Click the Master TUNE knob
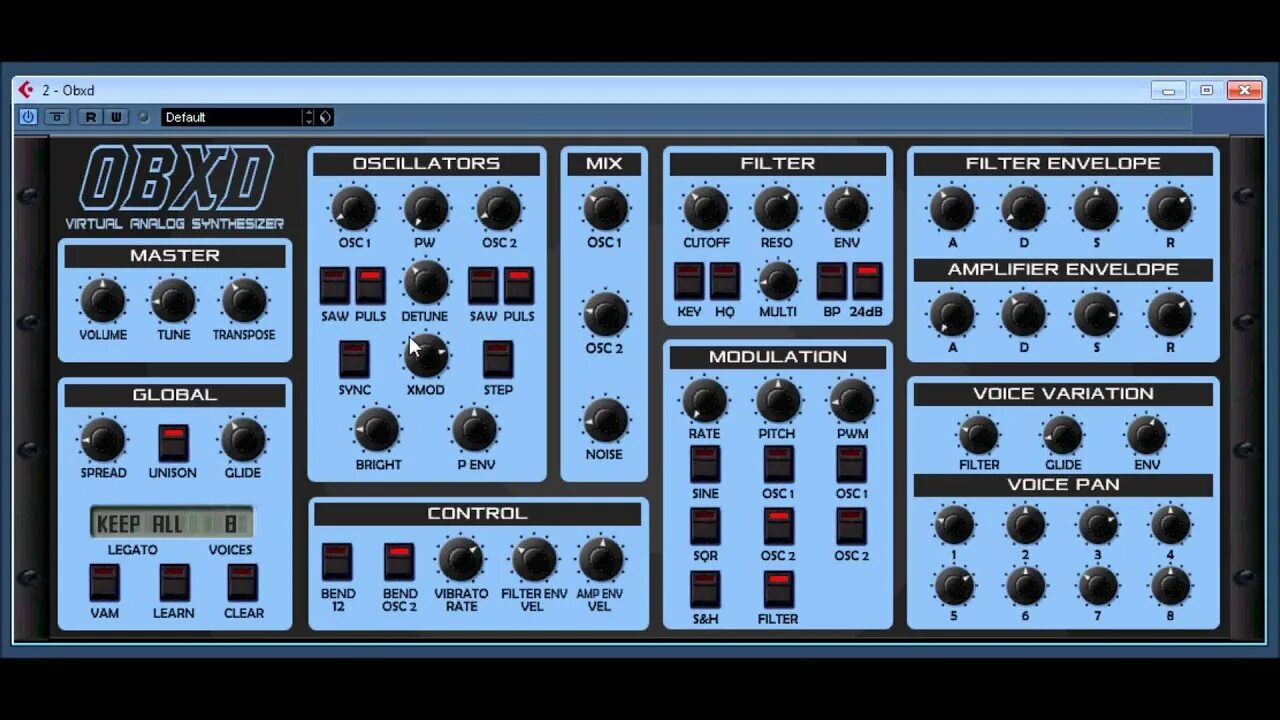Screen dimensions: 1280x720 click(173, 301)
